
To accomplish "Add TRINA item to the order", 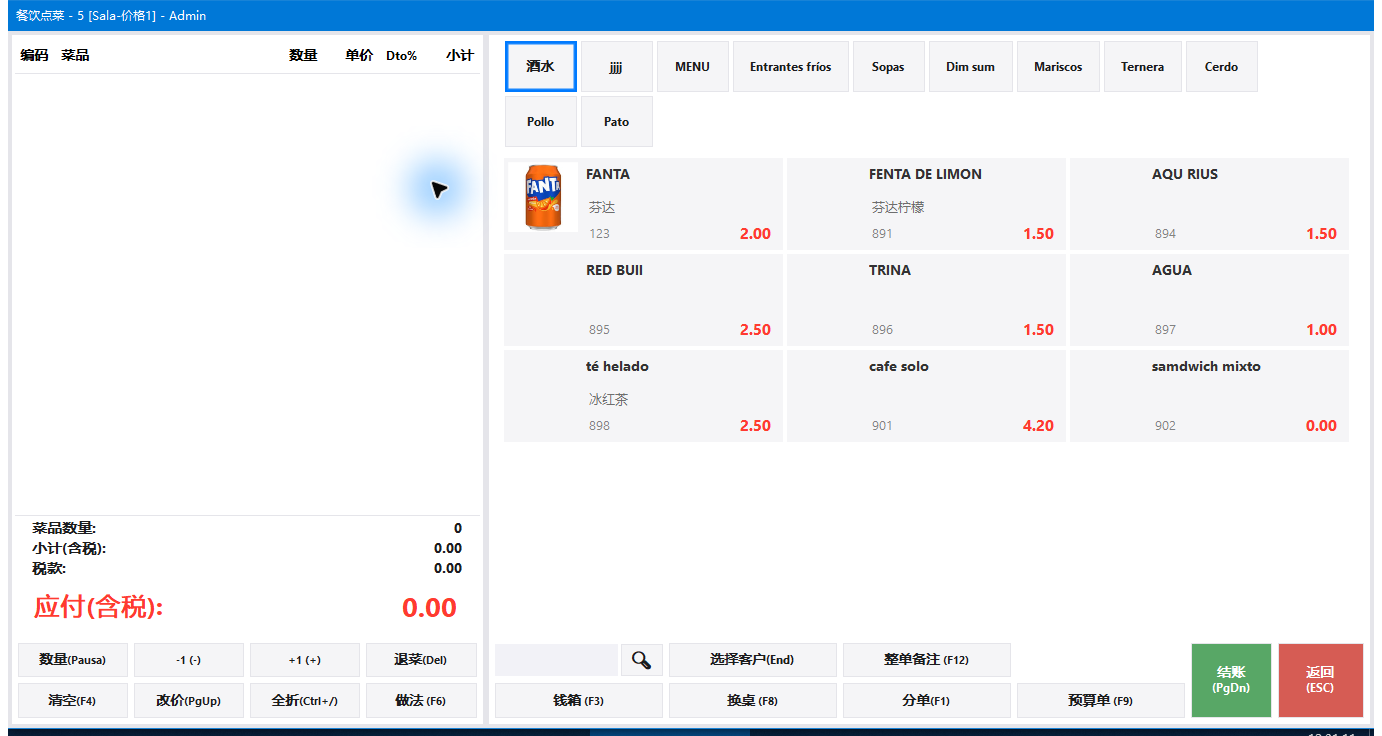I will click(x=926, y=300).
